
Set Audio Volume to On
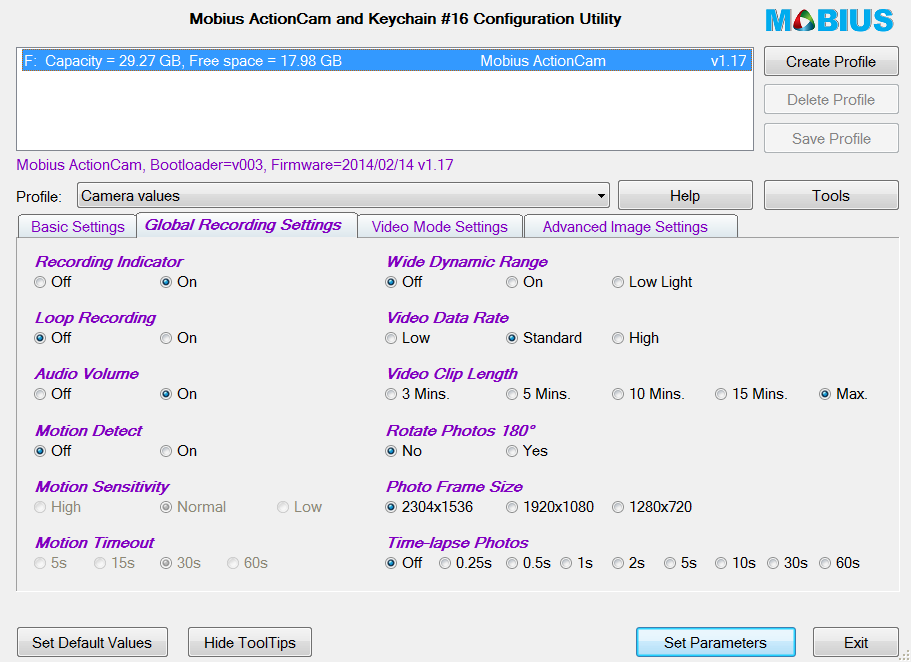click(x=179, y=393)
